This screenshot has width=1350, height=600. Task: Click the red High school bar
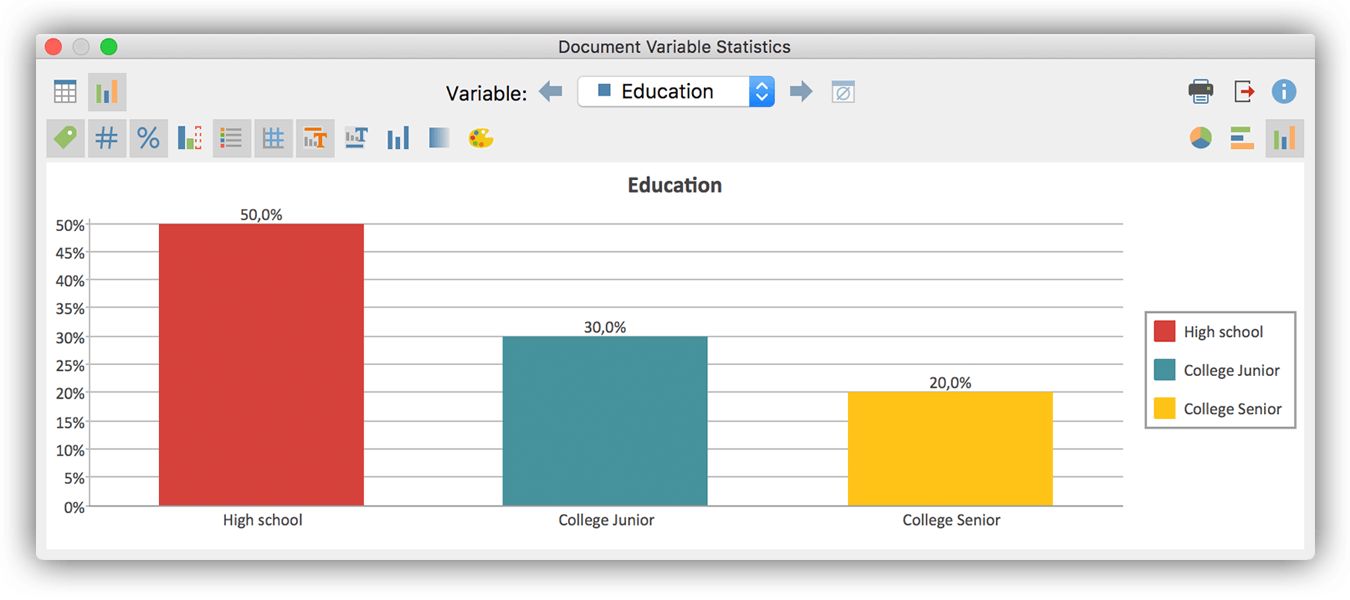click(x=261, y=365)
